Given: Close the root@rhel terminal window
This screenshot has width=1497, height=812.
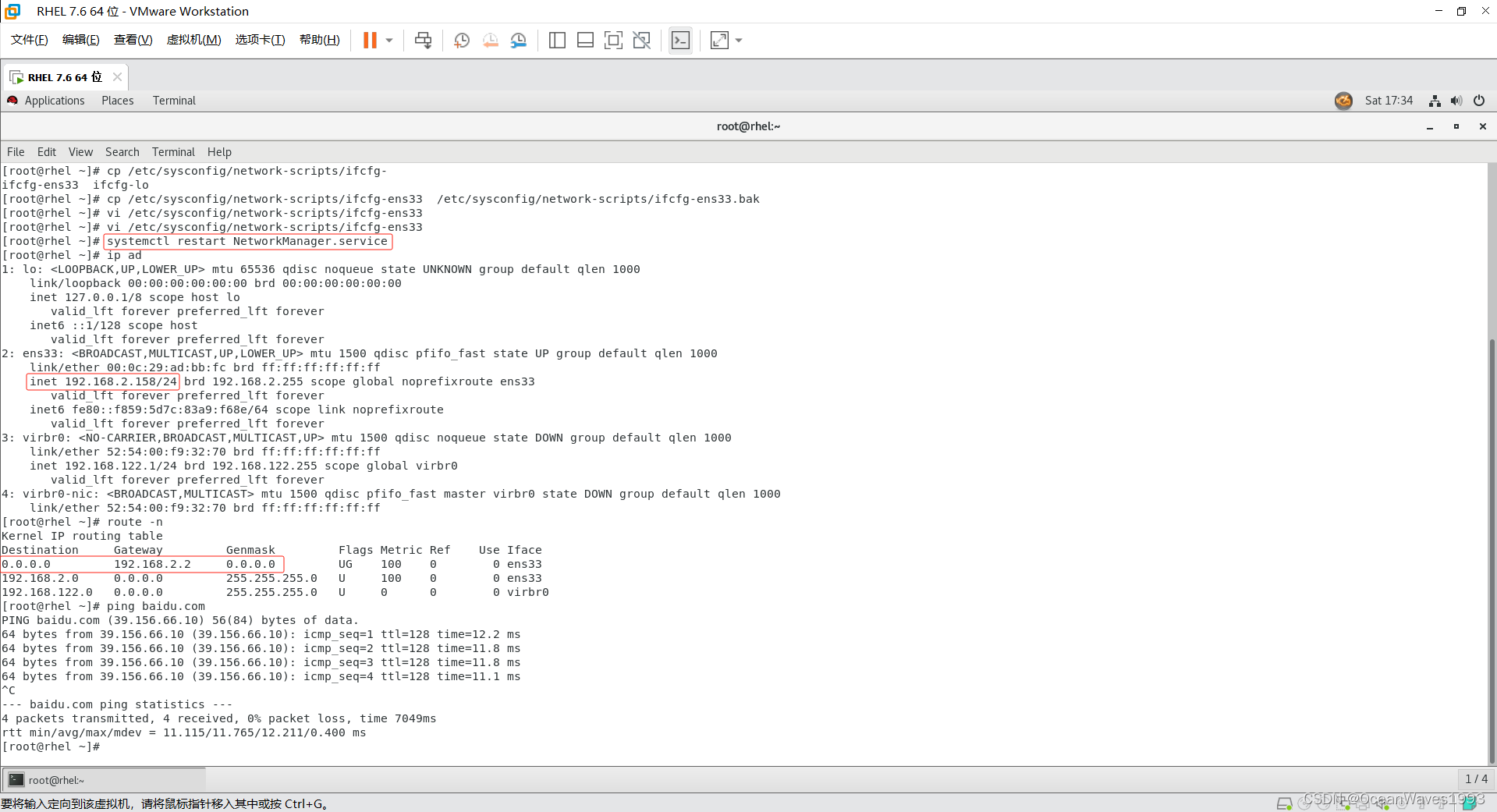Looking at the screenshot, I should pos(1483,126).
